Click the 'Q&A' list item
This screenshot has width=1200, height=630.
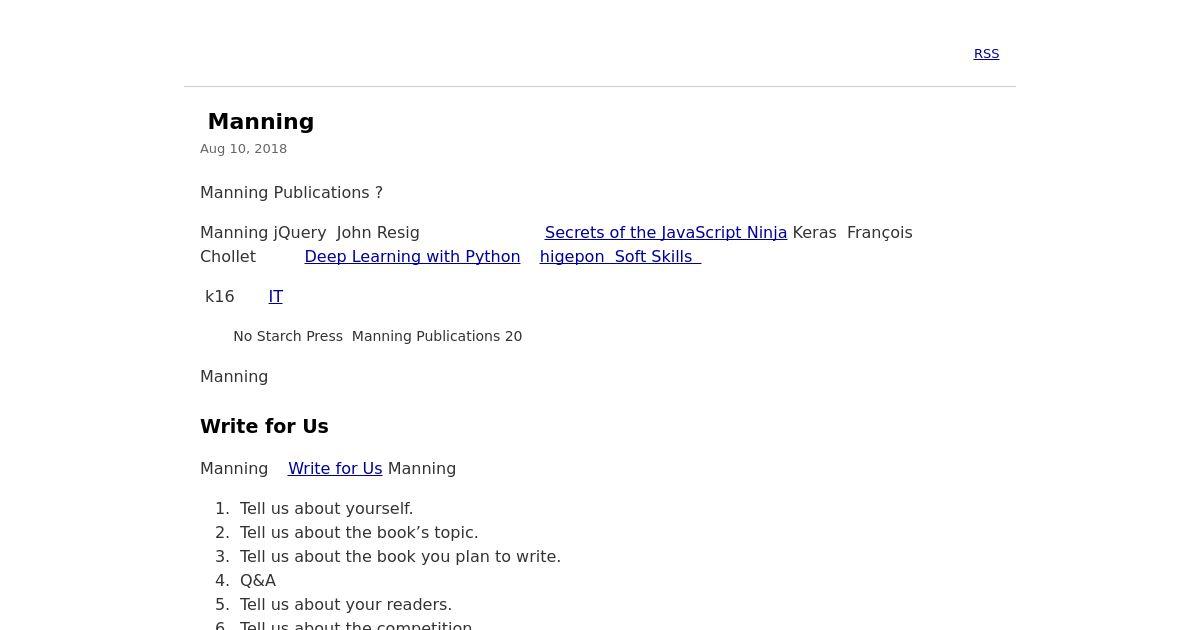click(x=258, y=580)
